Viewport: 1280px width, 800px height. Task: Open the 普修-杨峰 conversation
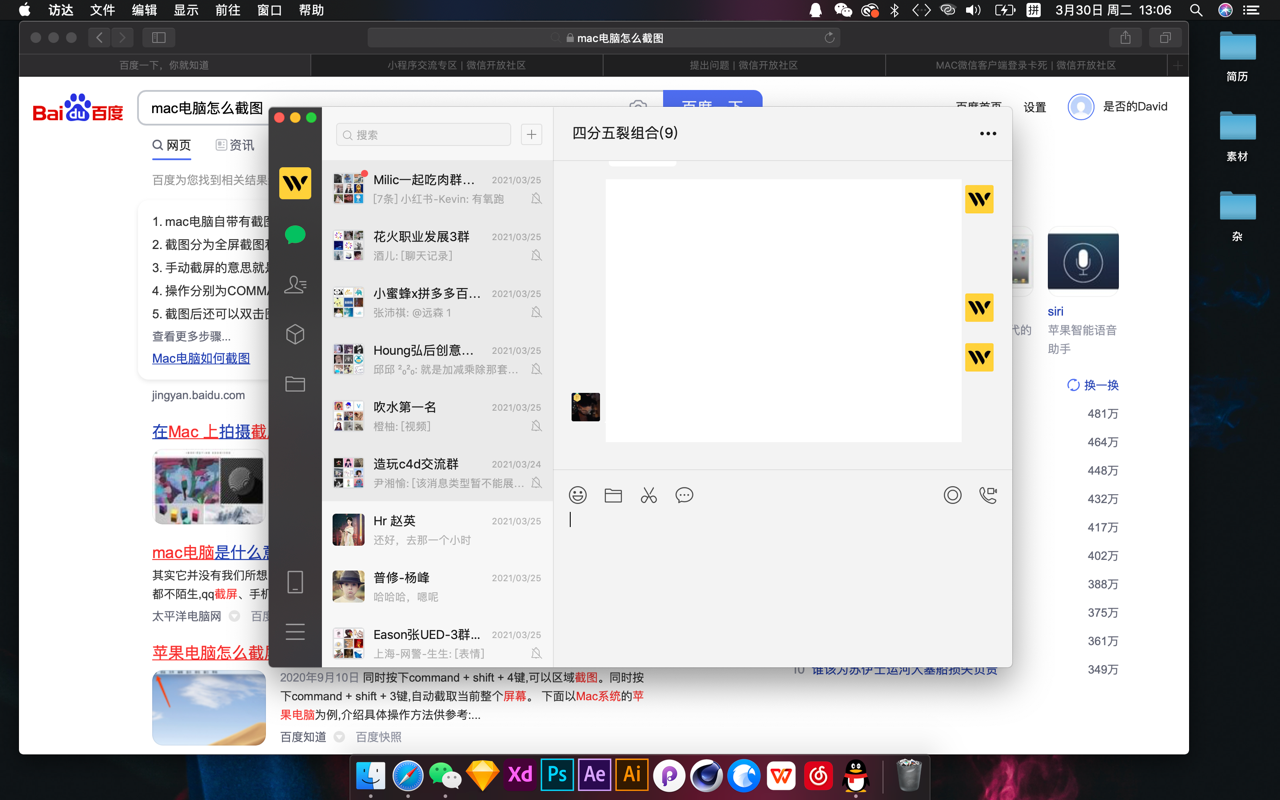click(x=438, y=587)
